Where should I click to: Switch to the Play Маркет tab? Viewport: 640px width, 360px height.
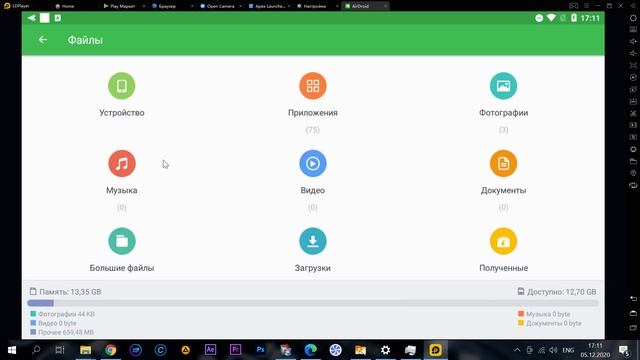click(121, 6)
